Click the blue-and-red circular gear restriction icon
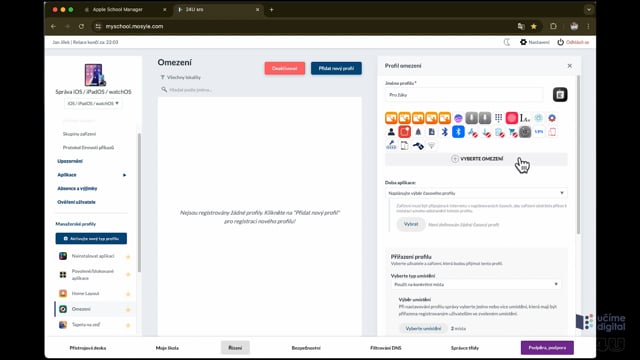Screen dimensions: 640x360 click(x=552, y=118)
